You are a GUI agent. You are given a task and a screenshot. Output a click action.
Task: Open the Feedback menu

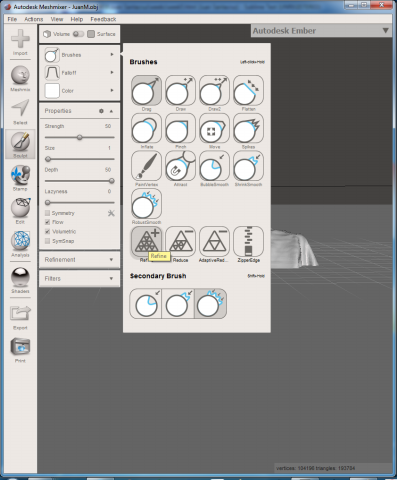click(103, 19)
